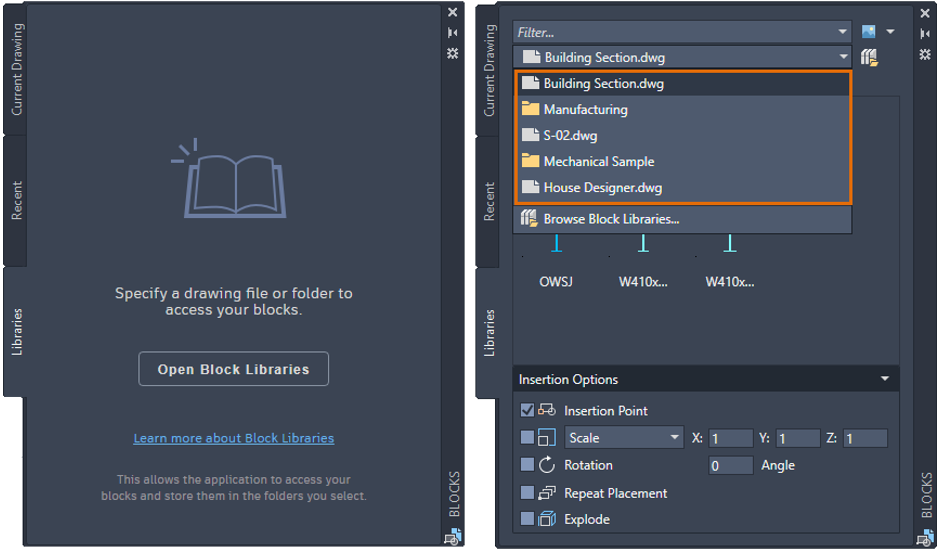Open properties gear of left Blocks palette
The height and width of the screenshot is (550, 939).
[x=453, y=53]
